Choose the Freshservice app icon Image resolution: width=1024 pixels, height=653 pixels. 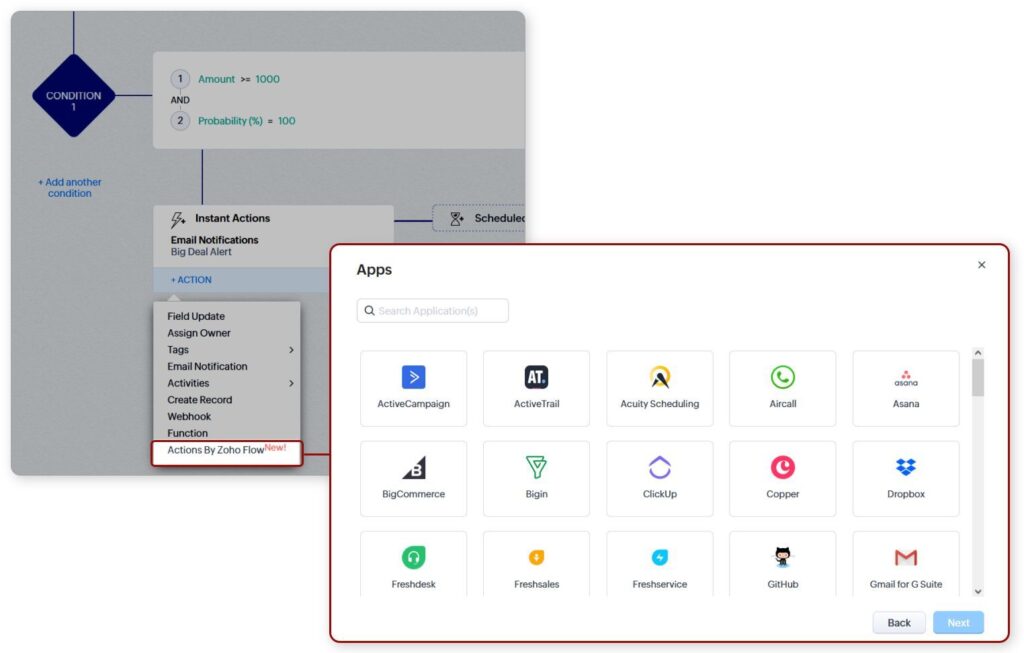click(660, 558)
